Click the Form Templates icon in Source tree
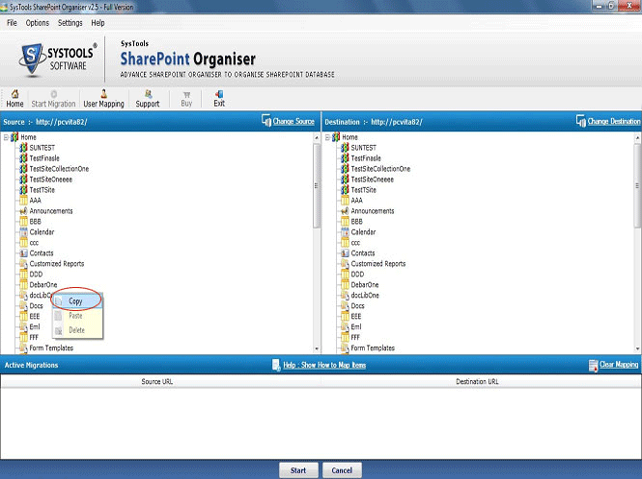 point(24,348)
